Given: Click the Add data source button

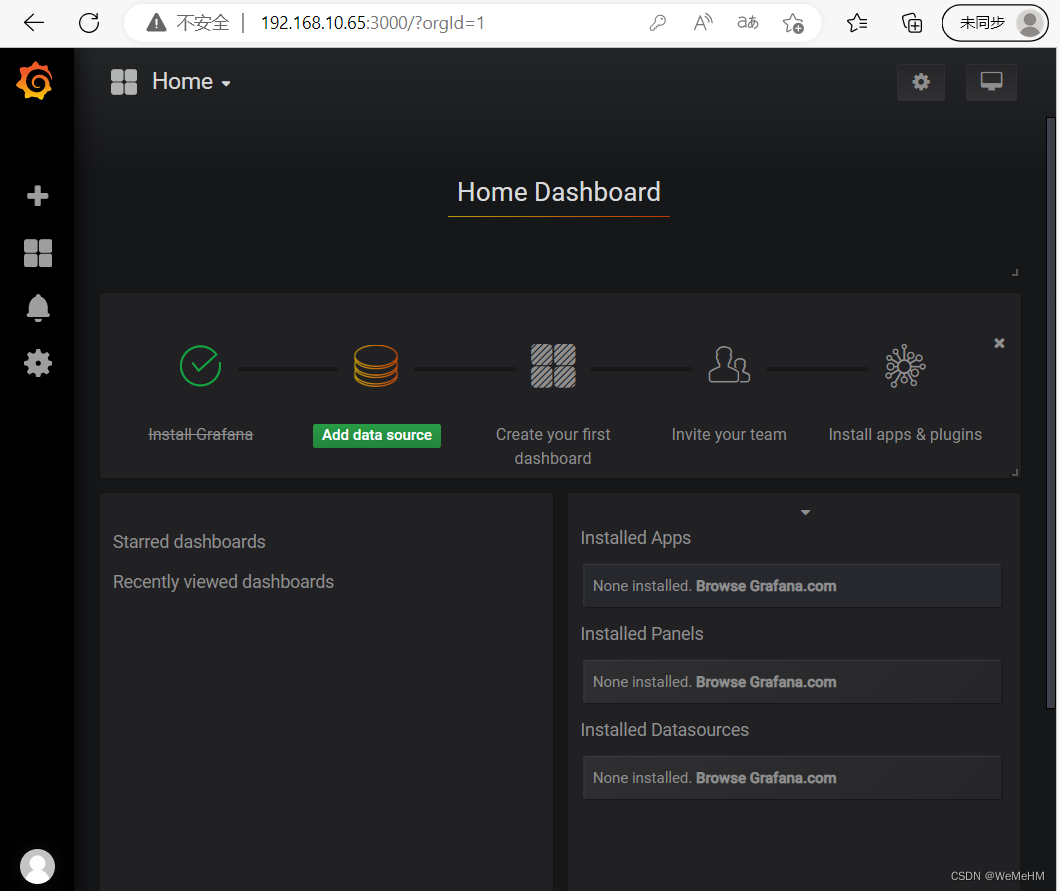Looking at the screenshot, I should tap(377, 435).
